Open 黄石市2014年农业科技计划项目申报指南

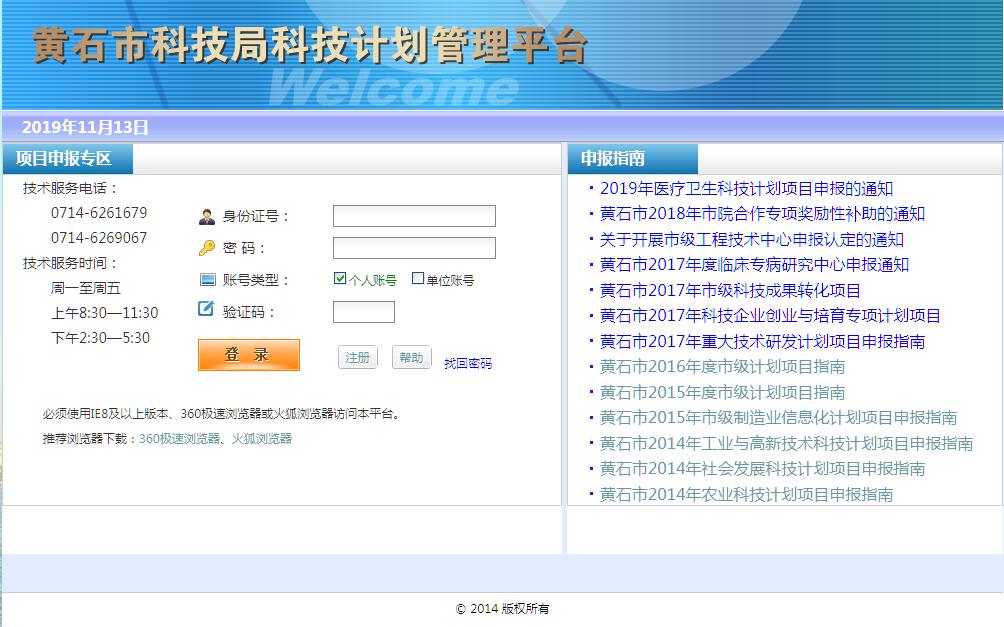(746, 494)
